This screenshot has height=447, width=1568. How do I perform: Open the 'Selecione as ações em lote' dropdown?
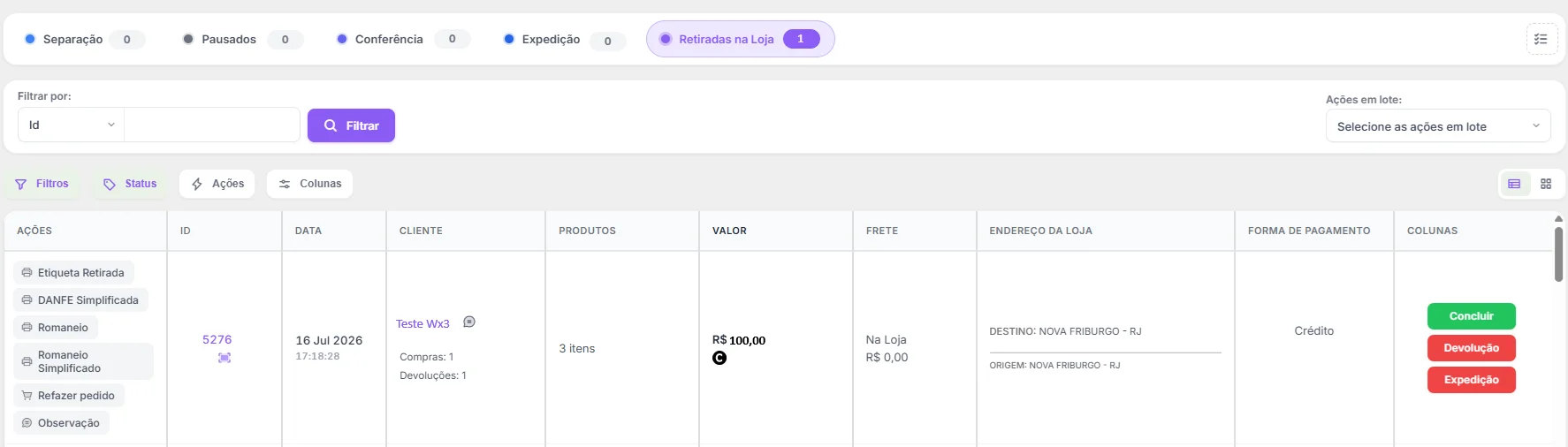point(1438,126)
